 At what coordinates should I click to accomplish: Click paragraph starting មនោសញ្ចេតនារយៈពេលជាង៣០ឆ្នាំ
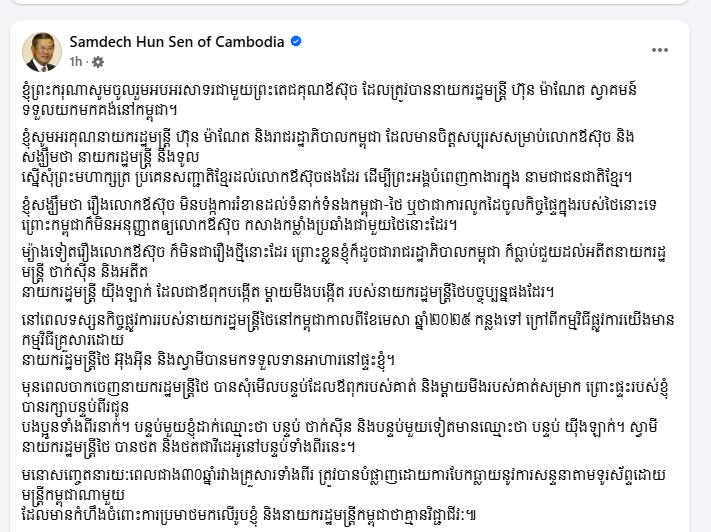344,495
